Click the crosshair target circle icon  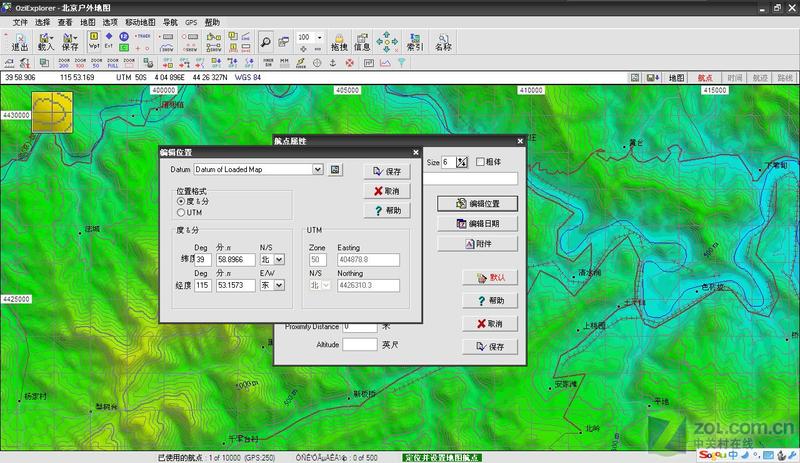(x=317, y=63)
